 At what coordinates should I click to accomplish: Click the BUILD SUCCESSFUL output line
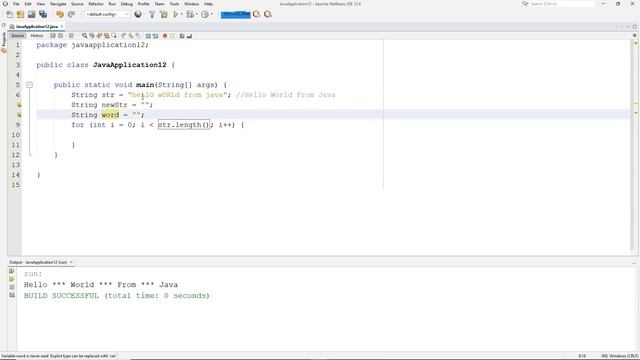coord(117,296)
